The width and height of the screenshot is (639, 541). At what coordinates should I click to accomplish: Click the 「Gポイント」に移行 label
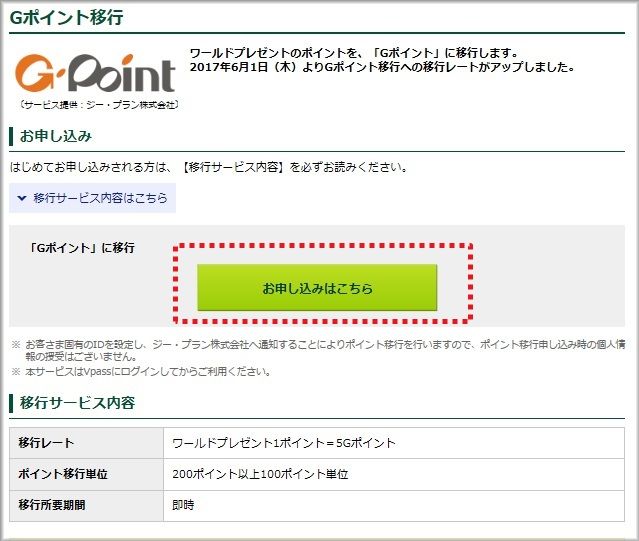tap(82, 248)
